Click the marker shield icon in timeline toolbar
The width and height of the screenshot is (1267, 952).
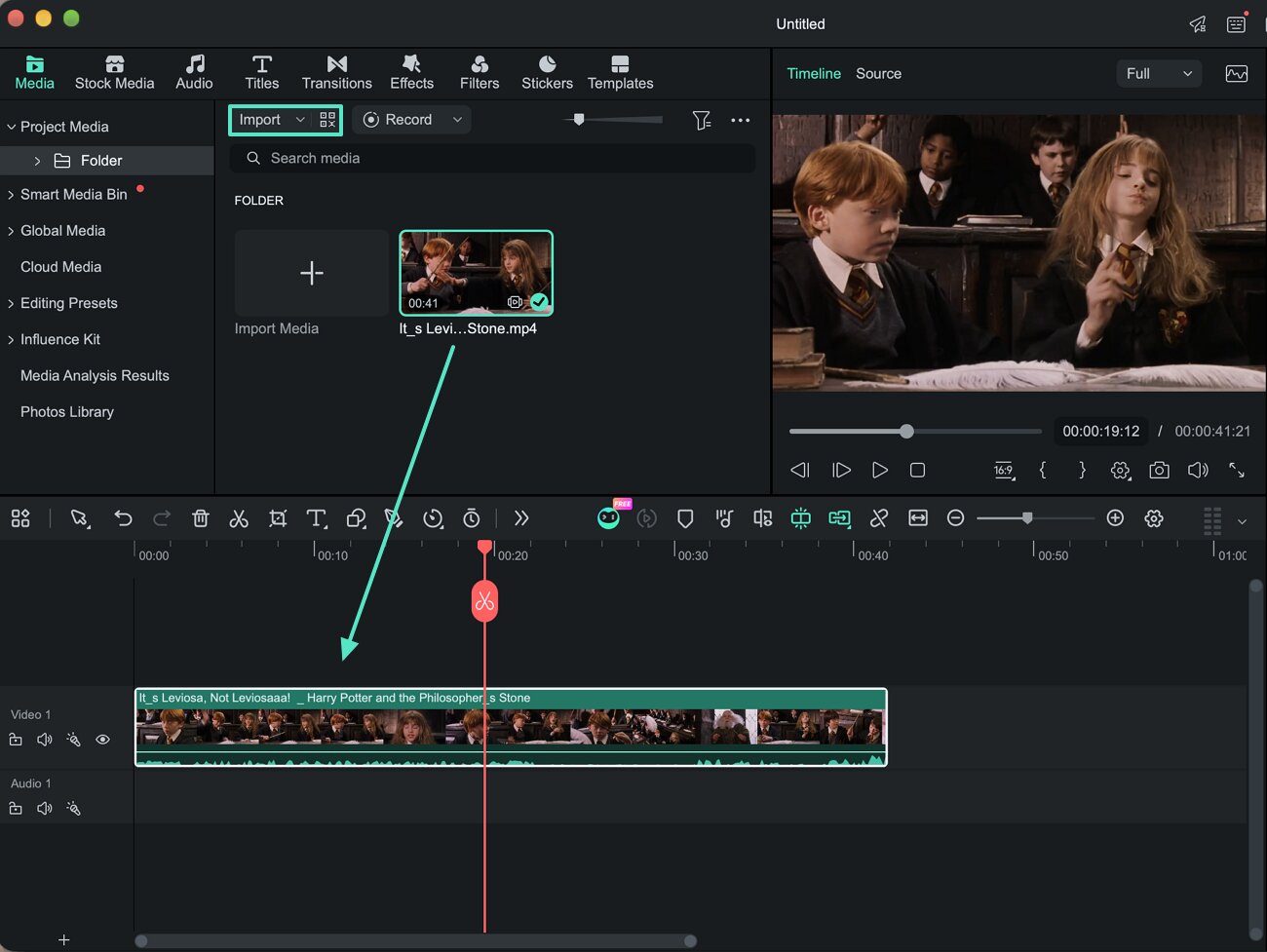[685, 518]
